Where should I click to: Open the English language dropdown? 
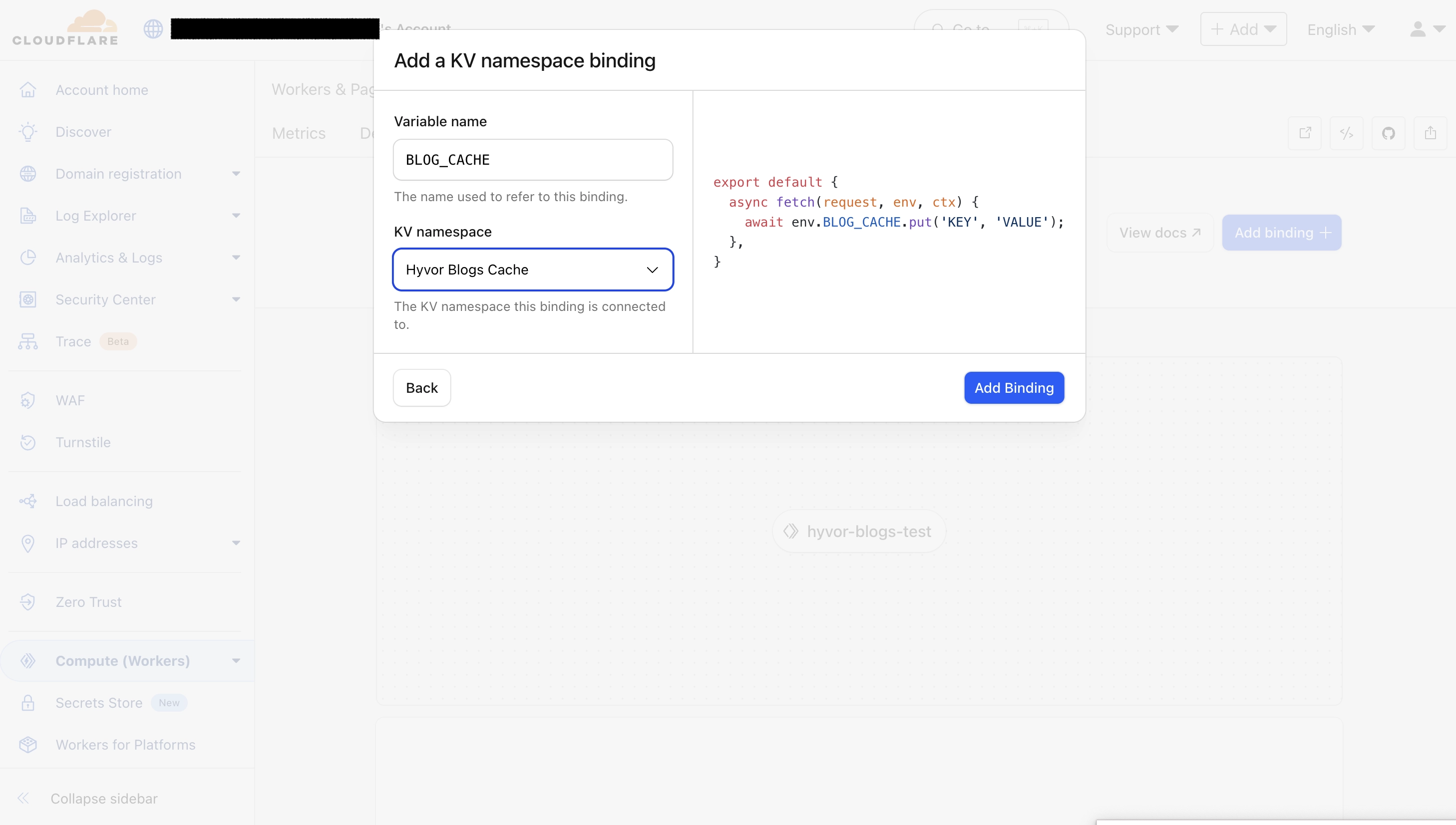(x=1341, y=29)
